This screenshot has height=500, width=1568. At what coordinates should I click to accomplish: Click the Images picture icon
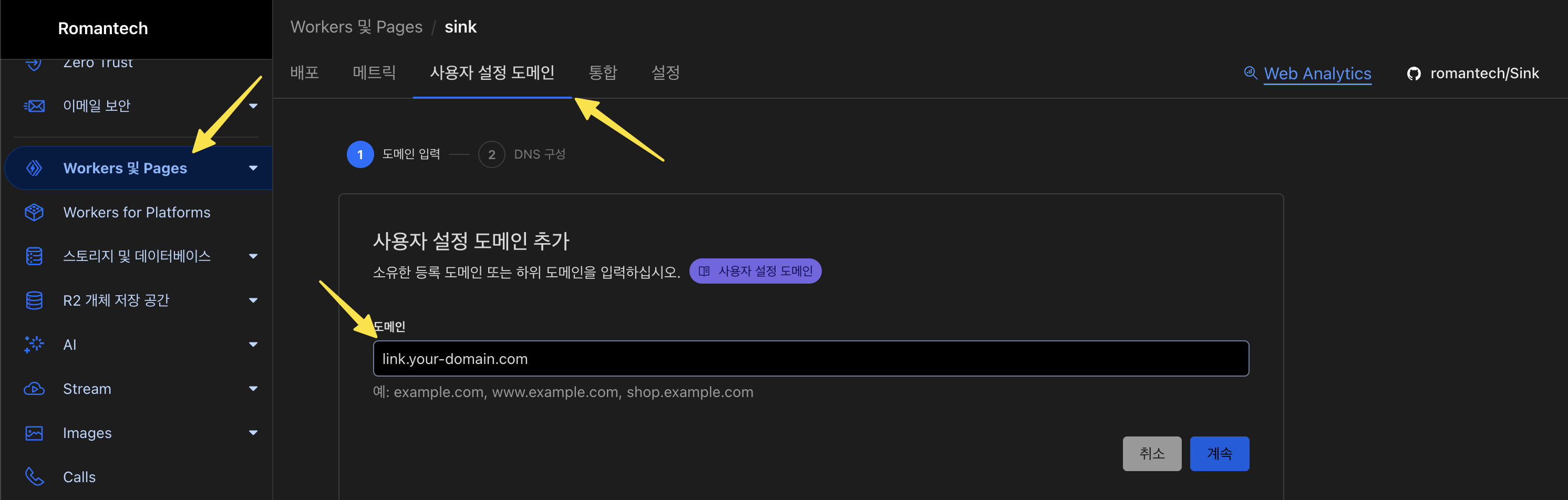click(34, 433)
